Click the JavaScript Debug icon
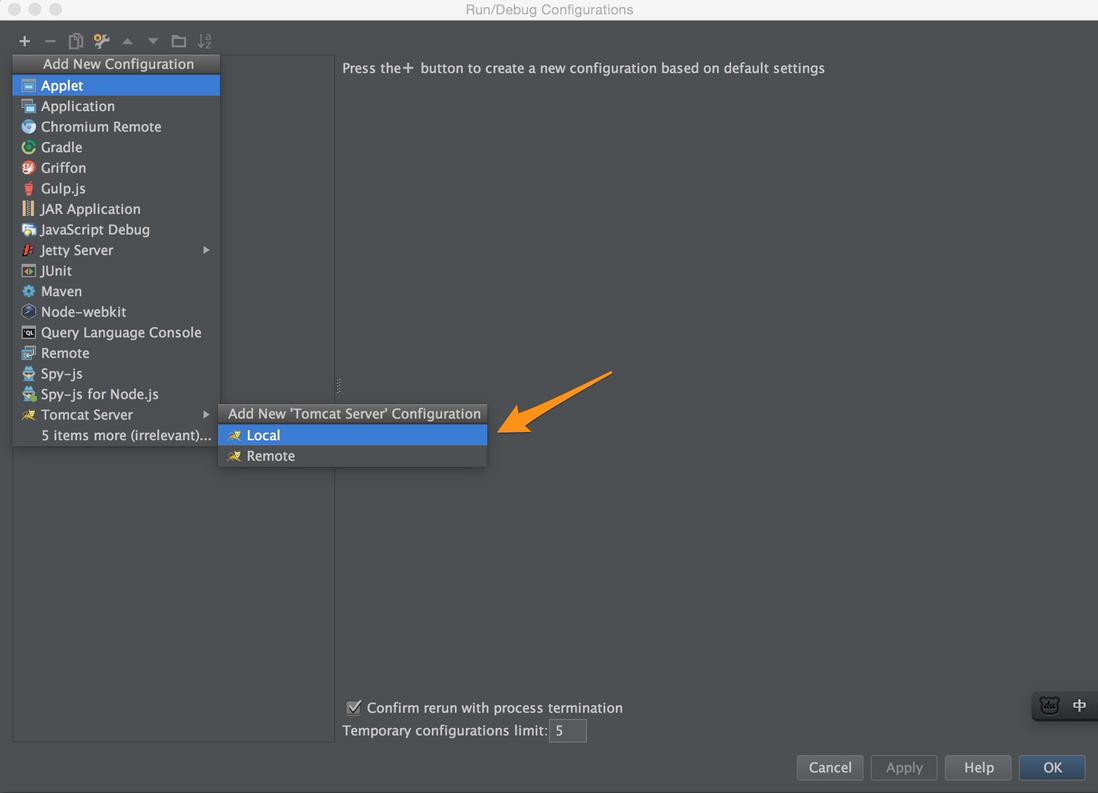This screenshot has height=793, width=1098. 29,230
